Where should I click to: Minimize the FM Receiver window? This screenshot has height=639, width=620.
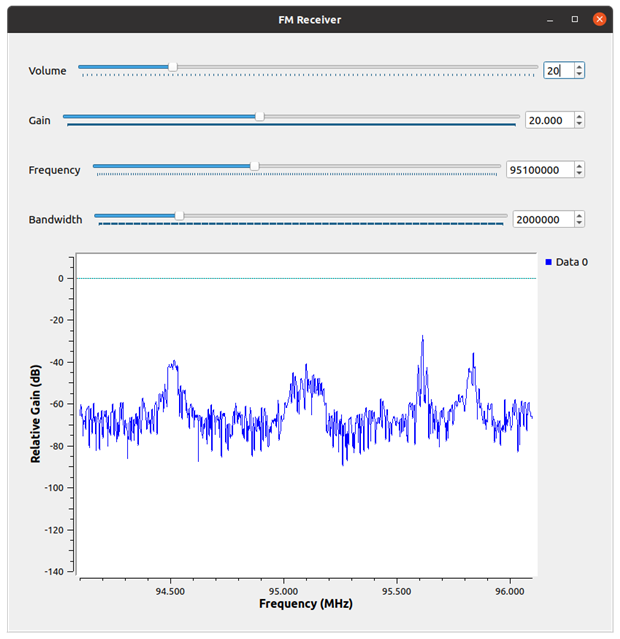pos(549,19)
